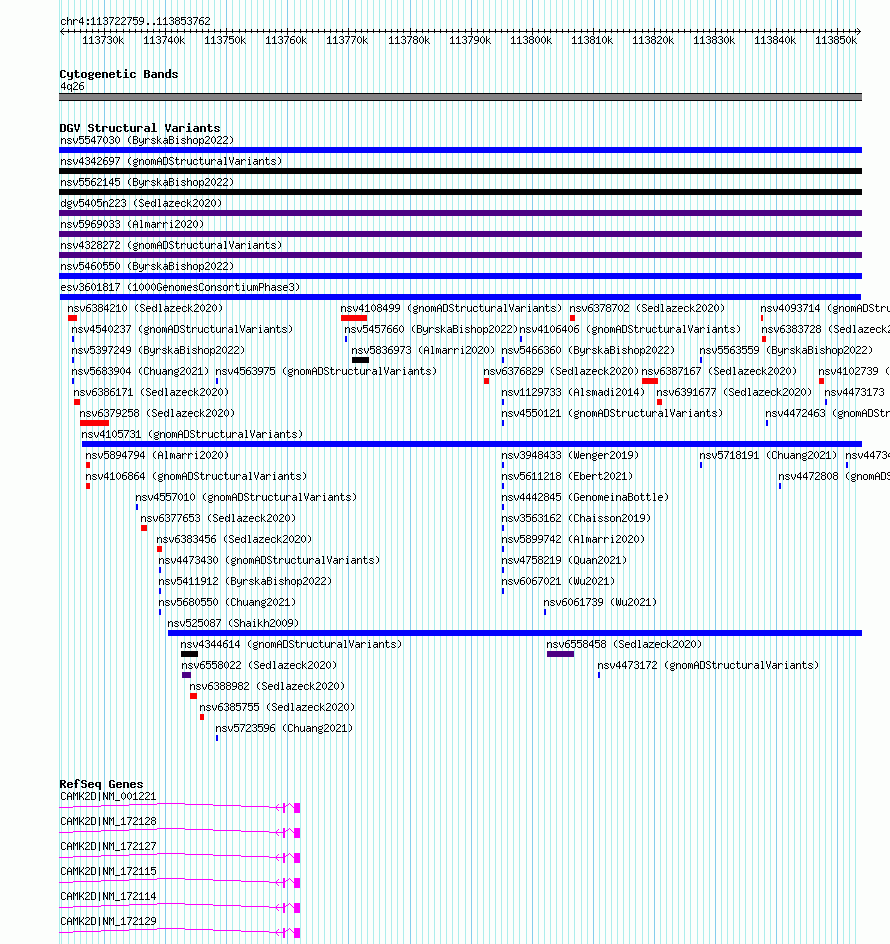The width and height of the screenshot is (890, 944).
Task: Select the nsv6378702 (Sedlazeck2020) label
Action: 647,308
